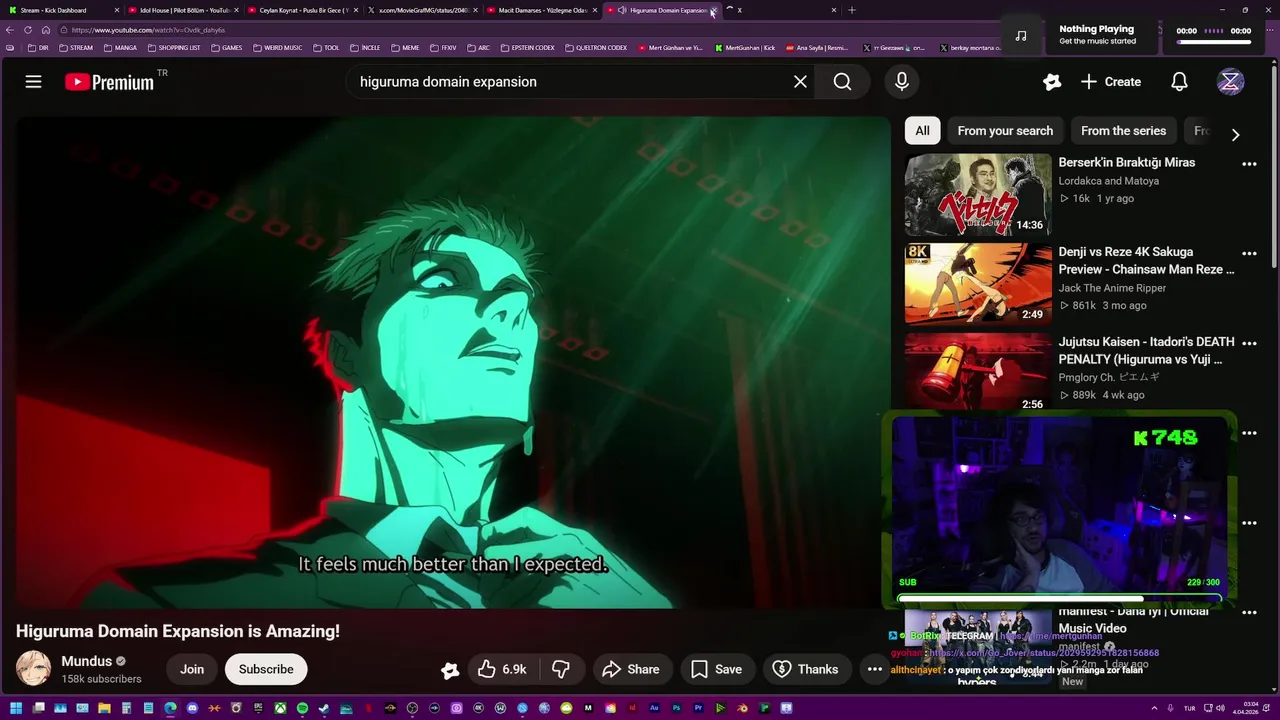Open sparkle Ask icon beside the like button
Screen dimensions: 1280x720
point(450,670)
